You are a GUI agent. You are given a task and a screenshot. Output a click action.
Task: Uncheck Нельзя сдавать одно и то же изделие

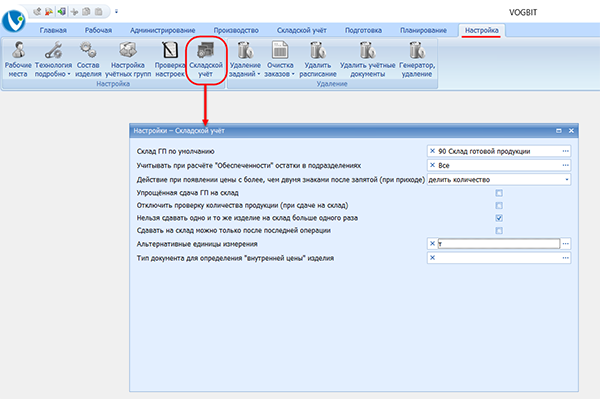[x=499, y=218]
